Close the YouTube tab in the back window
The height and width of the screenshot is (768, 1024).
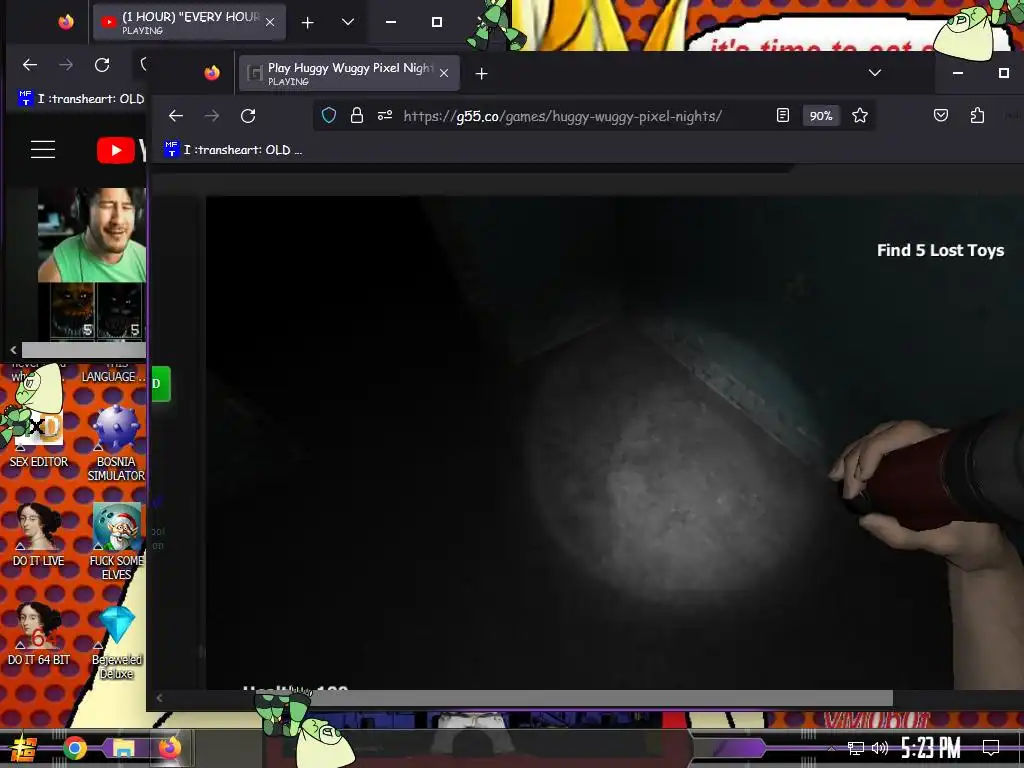coord(270,22)
